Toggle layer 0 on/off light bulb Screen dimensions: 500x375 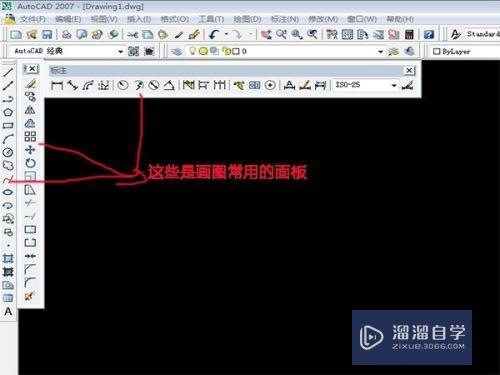(x=192, y=51)
